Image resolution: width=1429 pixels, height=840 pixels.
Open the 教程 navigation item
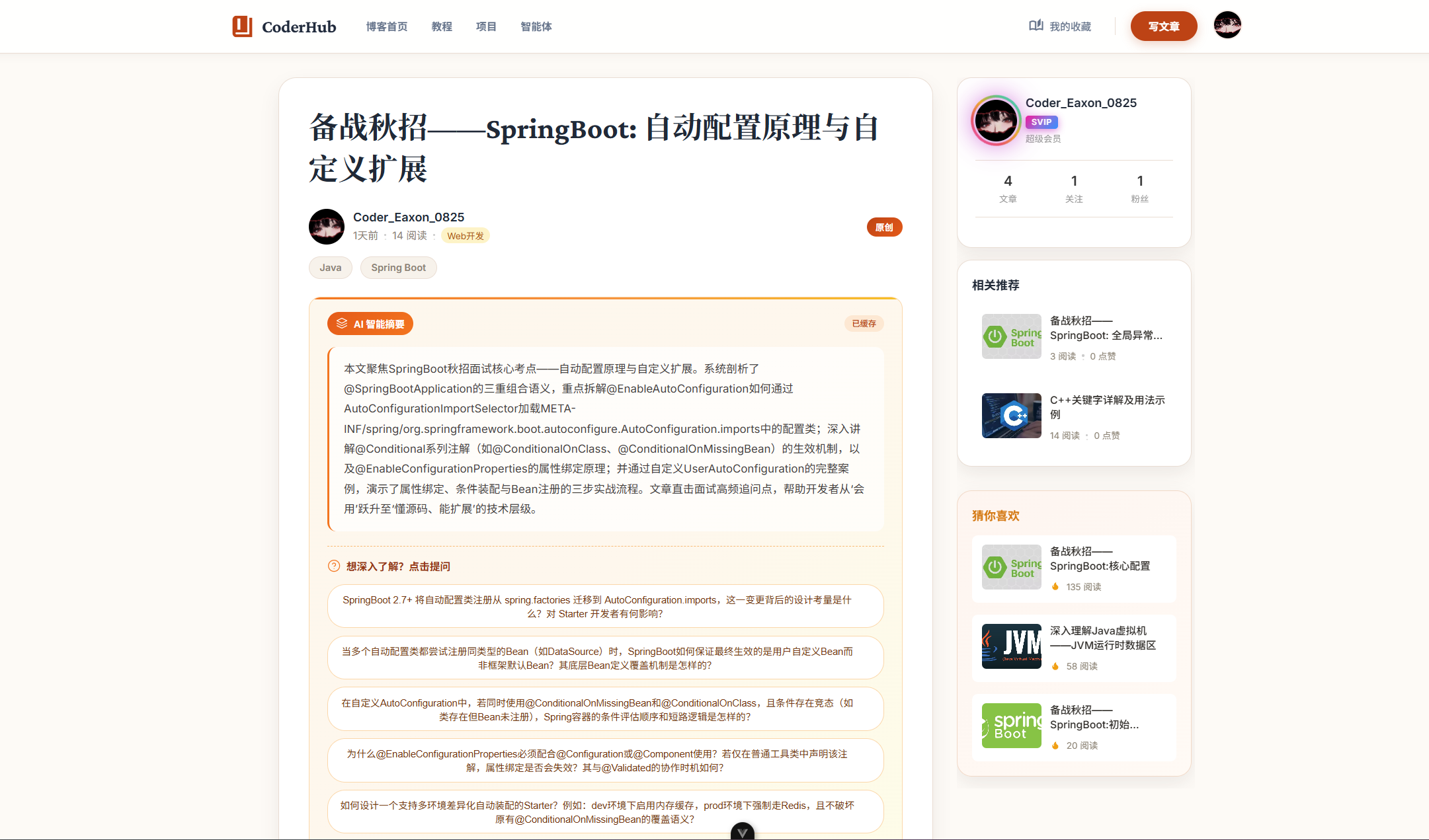pos(442,26)
